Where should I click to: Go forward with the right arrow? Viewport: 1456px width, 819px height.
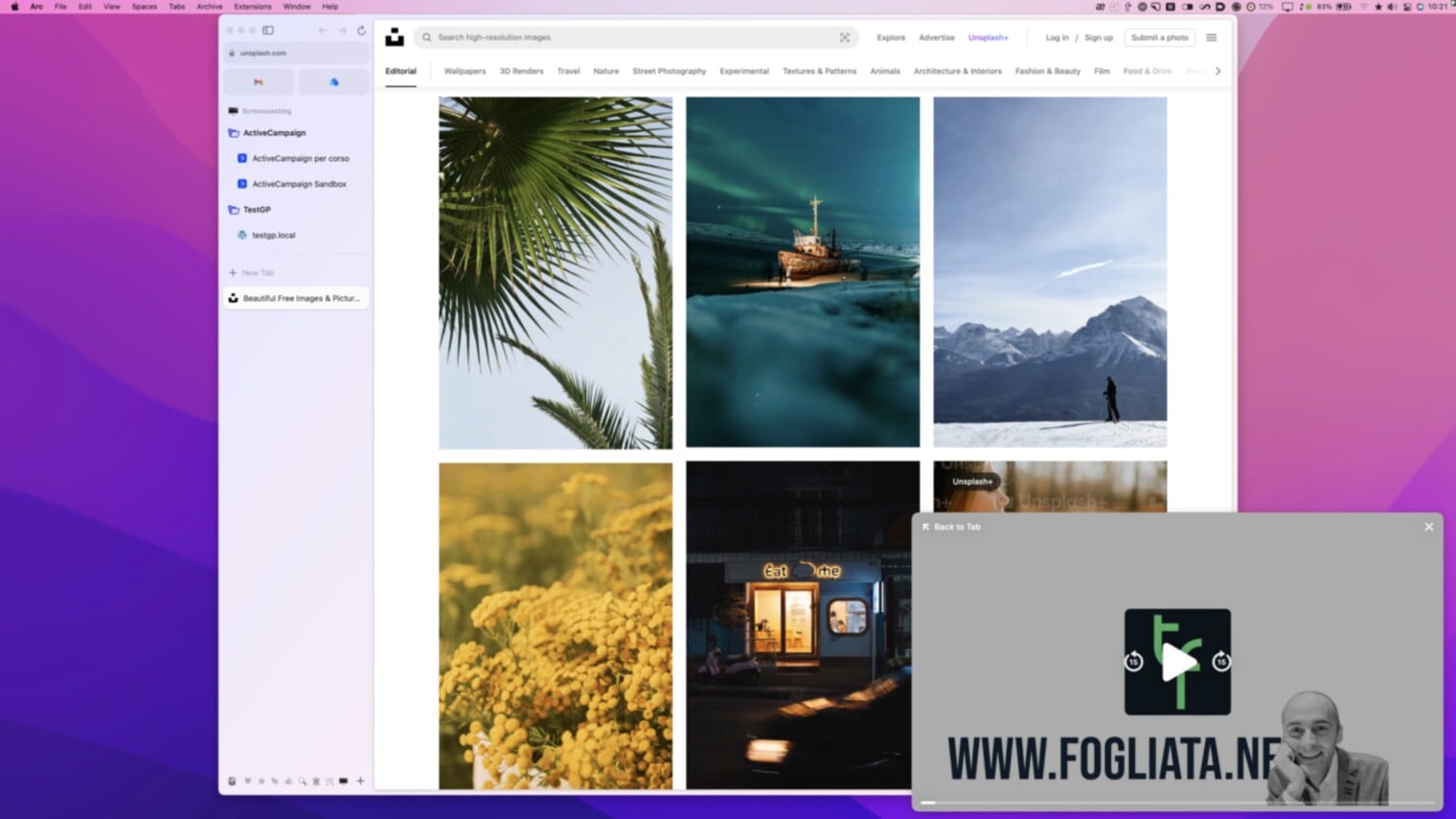pos(342,31)
